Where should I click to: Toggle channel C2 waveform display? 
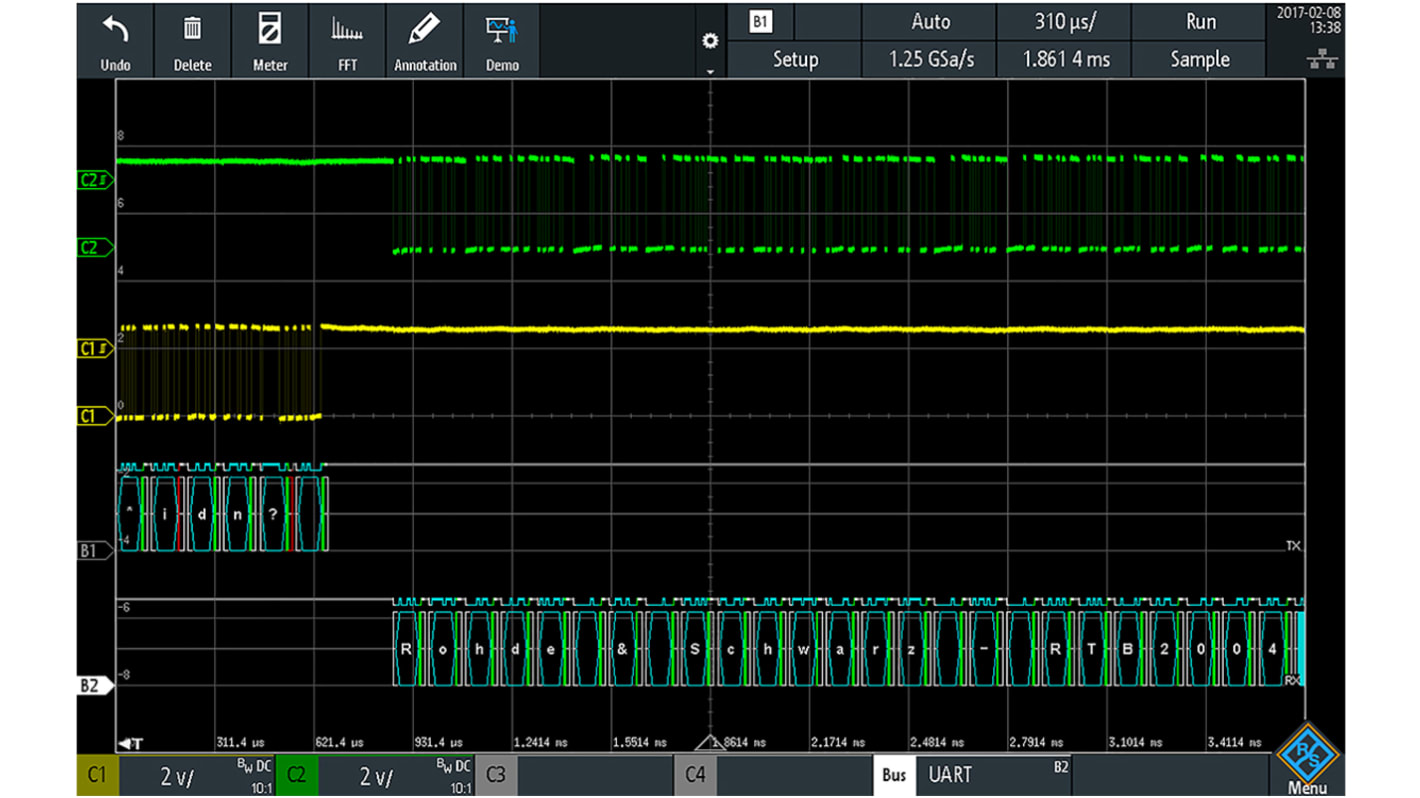click(295, 775)
